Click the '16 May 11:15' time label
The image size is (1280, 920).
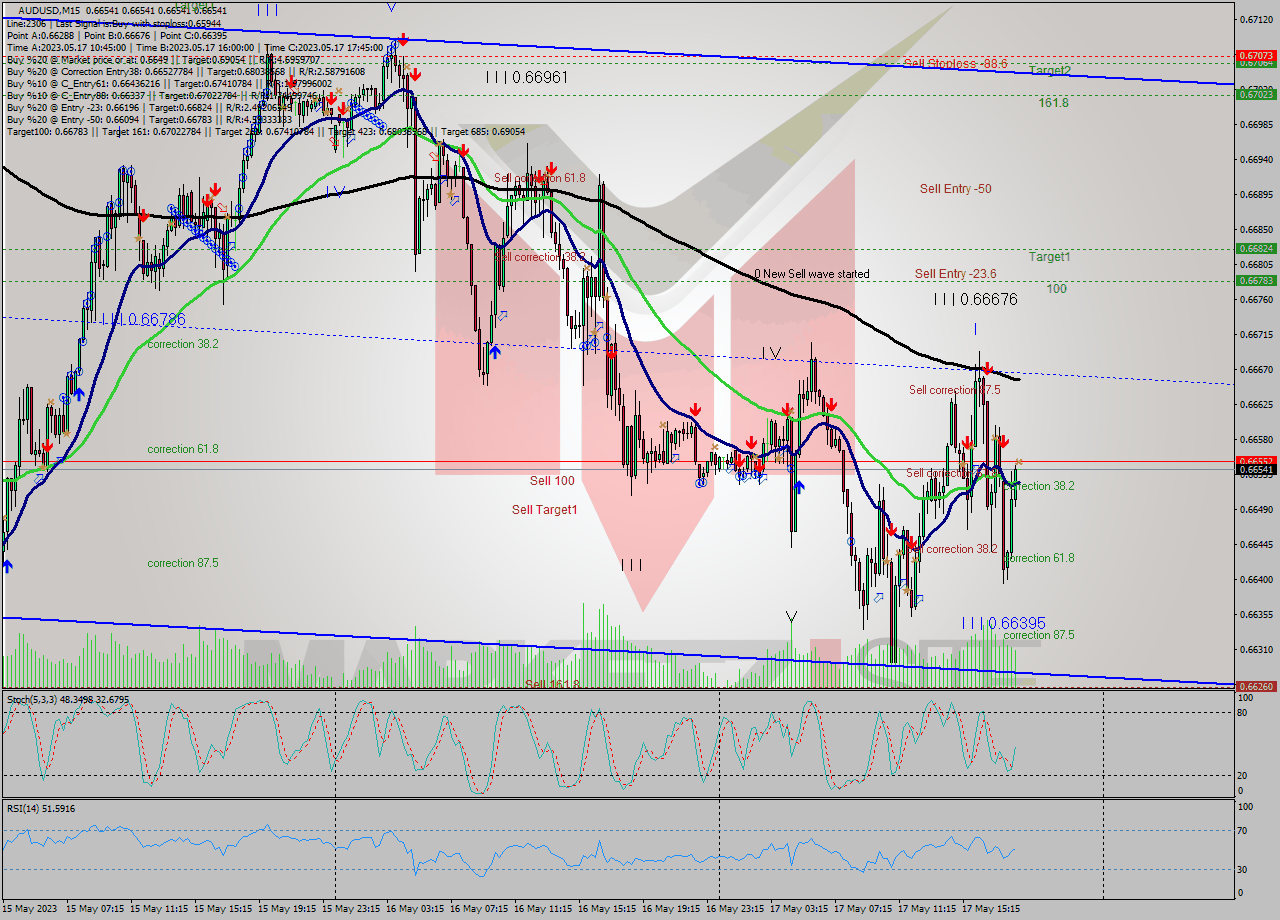coord(544,909)
